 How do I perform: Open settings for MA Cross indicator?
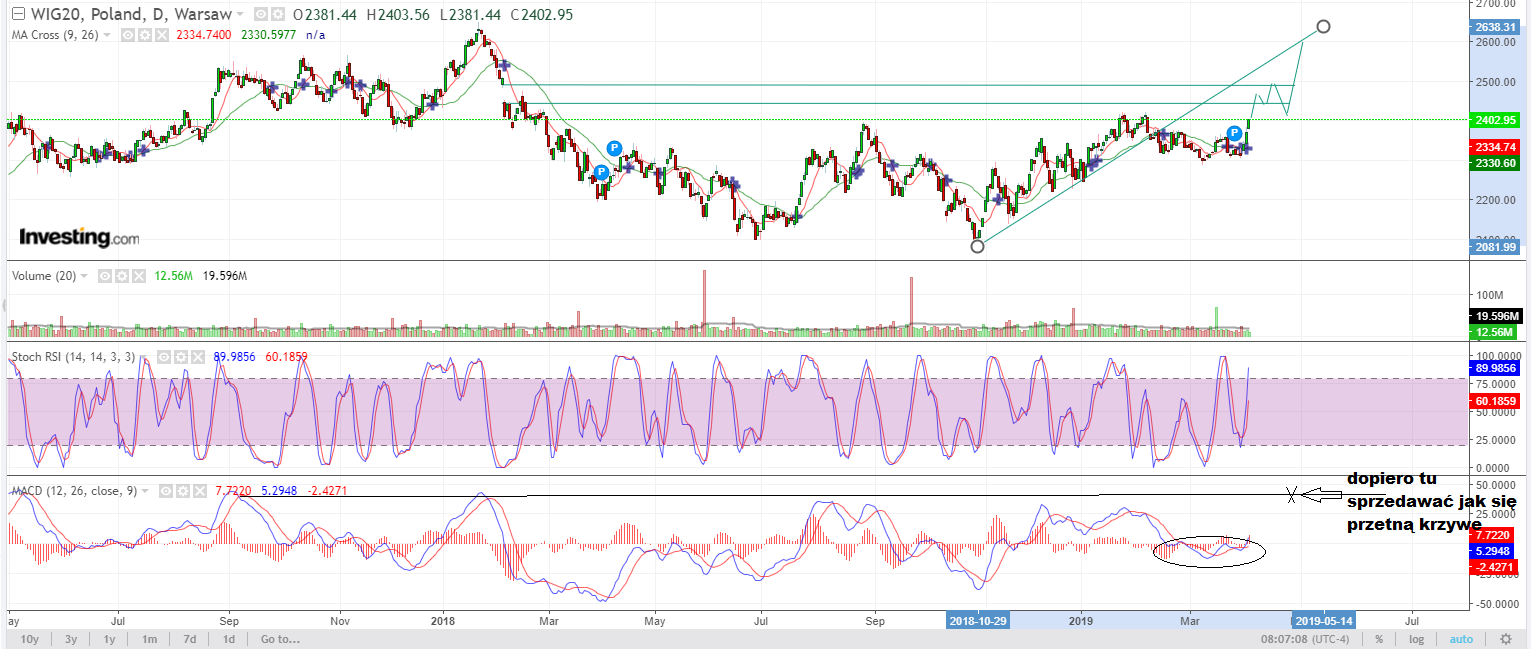point(143,35)
